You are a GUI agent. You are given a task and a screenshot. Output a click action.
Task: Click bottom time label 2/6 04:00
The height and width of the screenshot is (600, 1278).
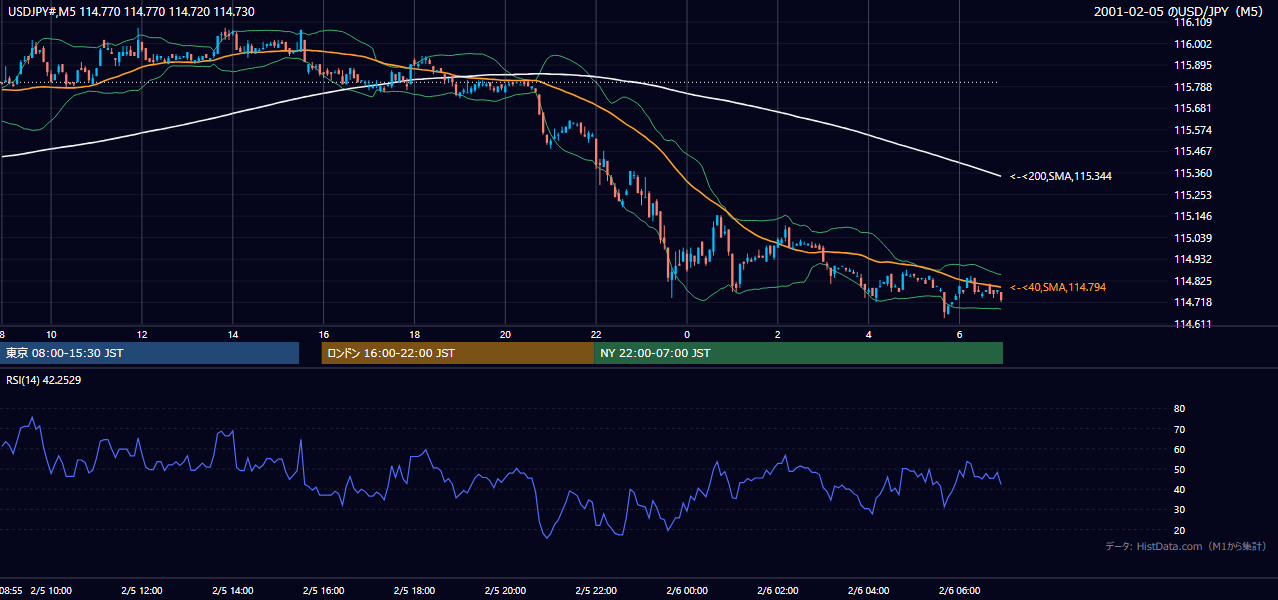pos(869,590)
